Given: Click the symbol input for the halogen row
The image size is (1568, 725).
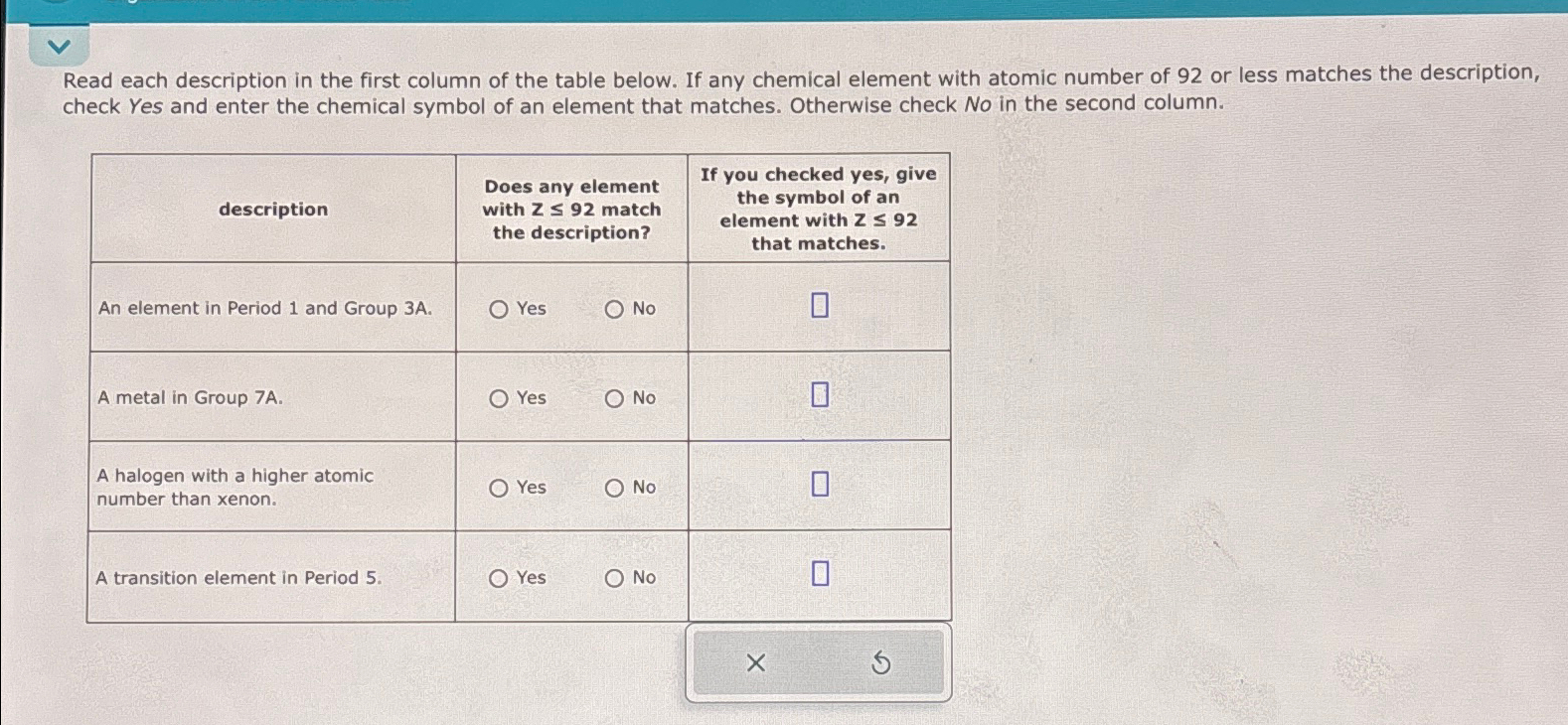Looking at the screenshot, I should (819, 485).
